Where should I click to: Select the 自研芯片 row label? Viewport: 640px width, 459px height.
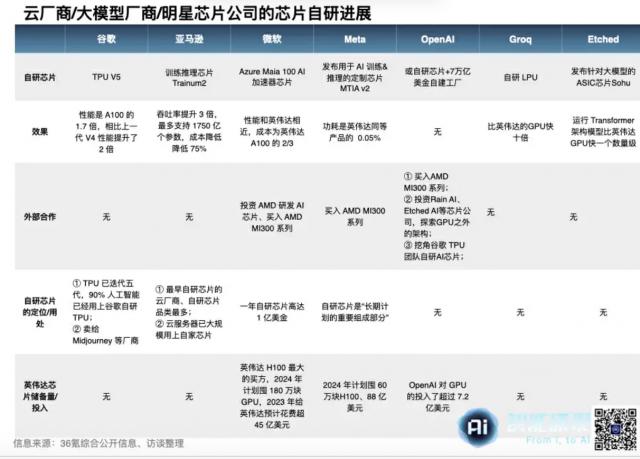(41, 76)
